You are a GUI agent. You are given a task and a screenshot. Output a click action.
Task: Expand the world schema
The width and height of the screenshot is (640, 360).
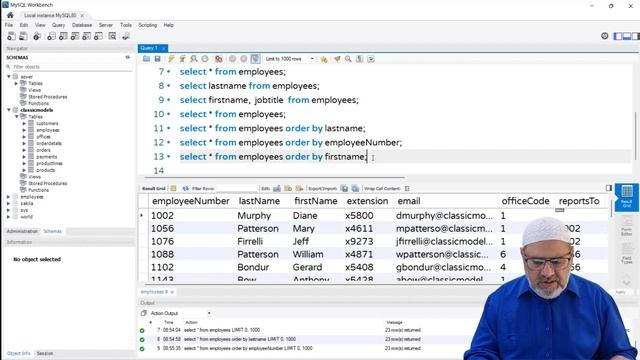tap(9, 217)
